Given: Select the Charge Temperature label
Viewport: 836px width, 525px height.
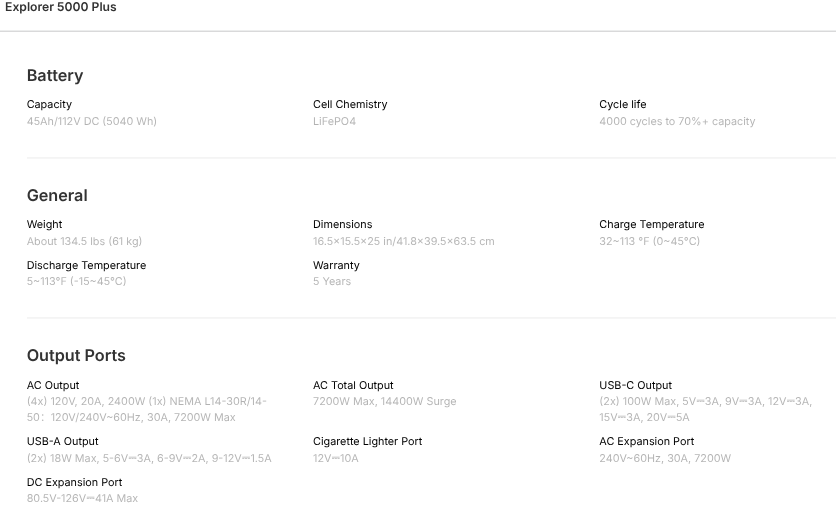Looking at the screenshot, I should [651, 224].
